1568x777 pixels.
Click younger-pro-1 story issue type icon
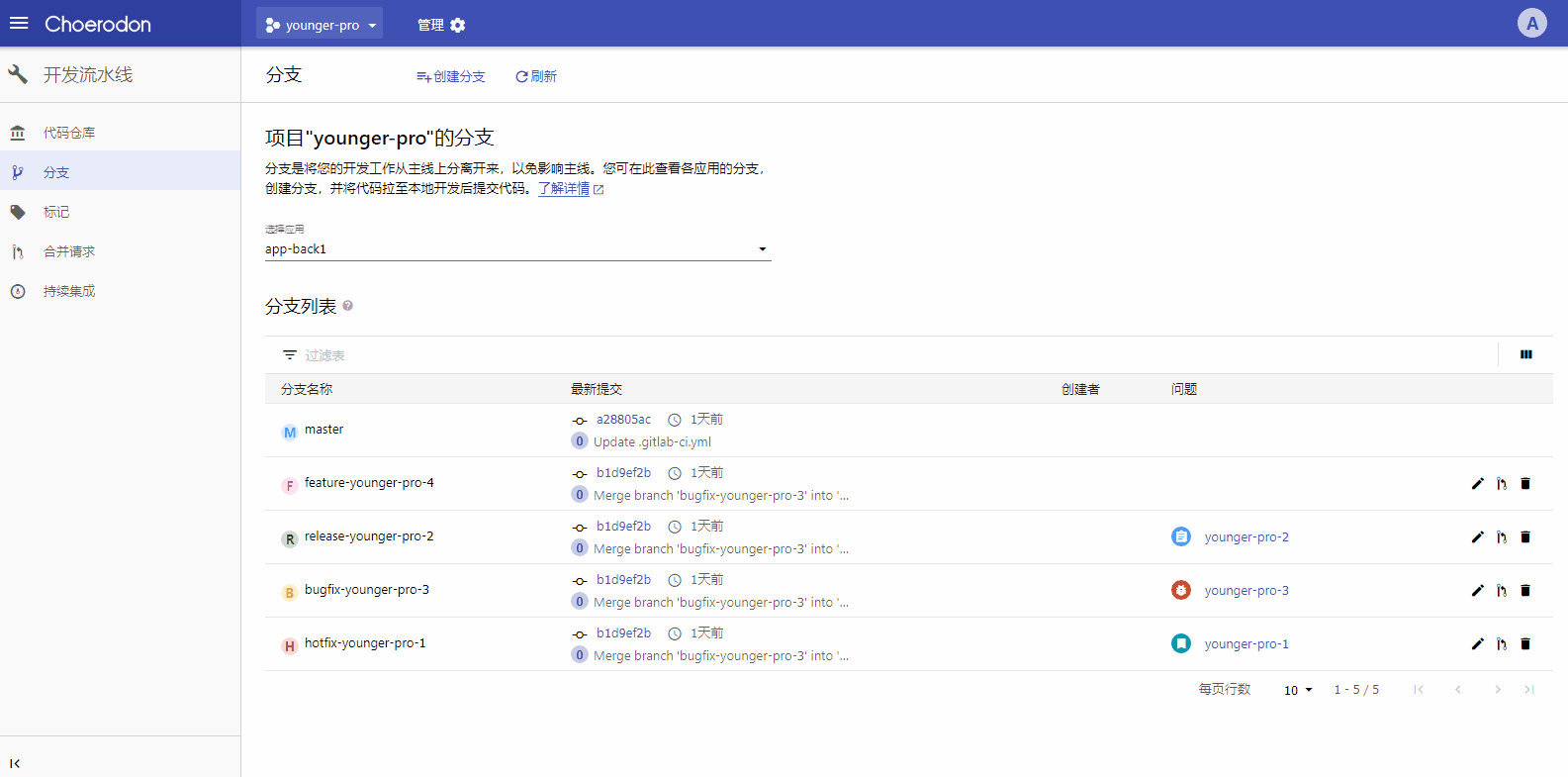click(1181, 643)
